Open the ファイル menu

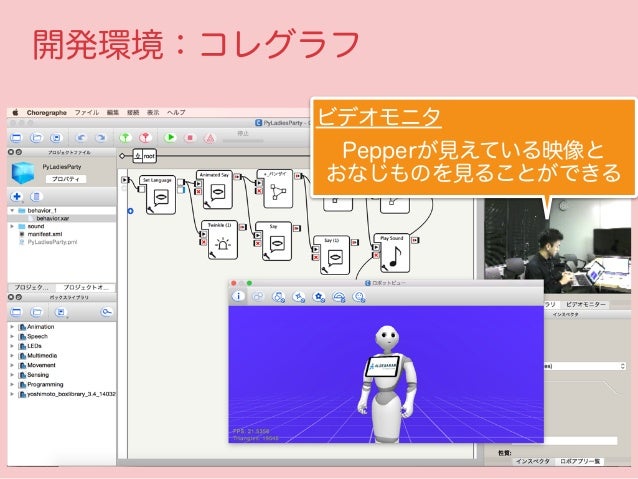click(87, 112)
